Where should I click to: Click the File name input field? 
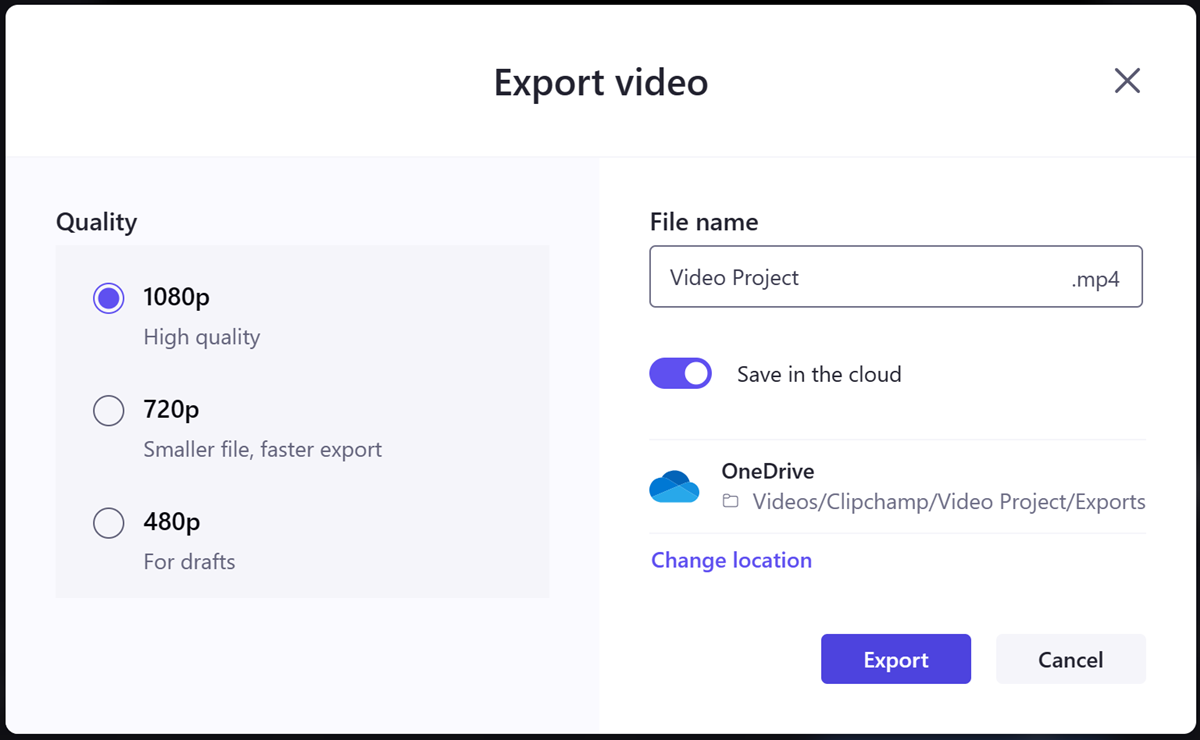click(896, 277)
